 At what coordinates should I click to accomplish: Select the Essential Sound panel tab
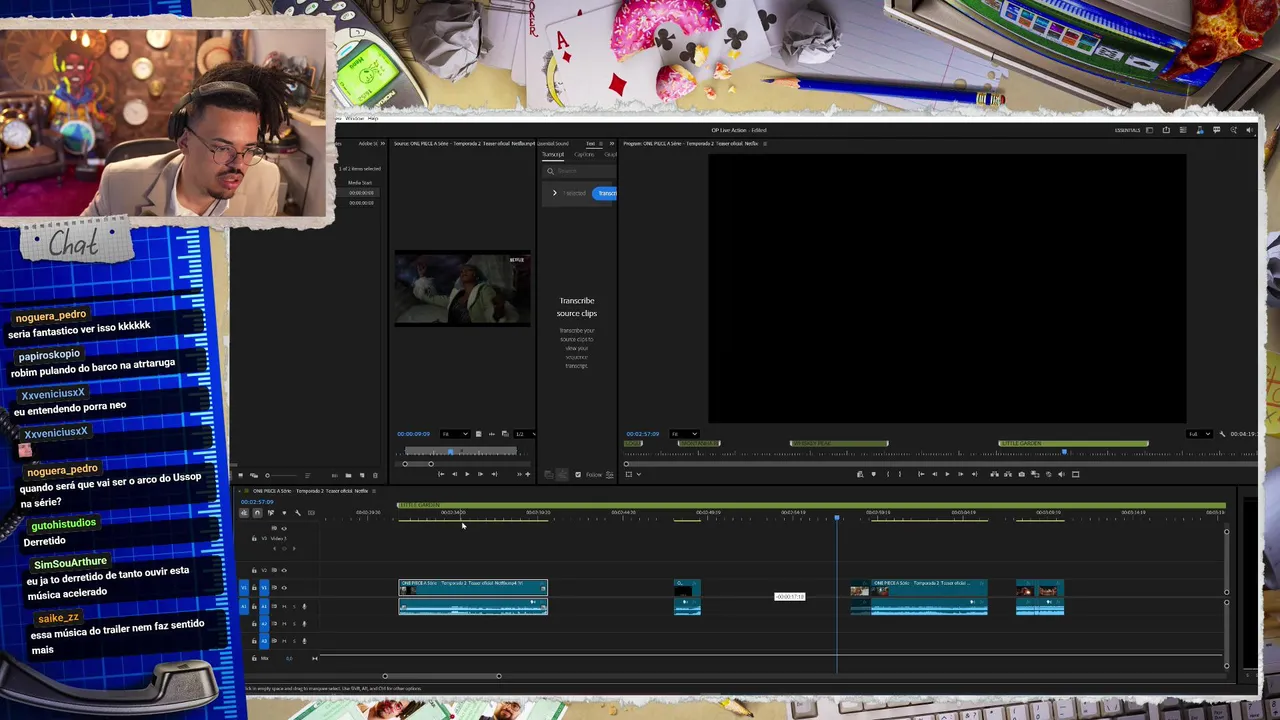pos(553,143)
